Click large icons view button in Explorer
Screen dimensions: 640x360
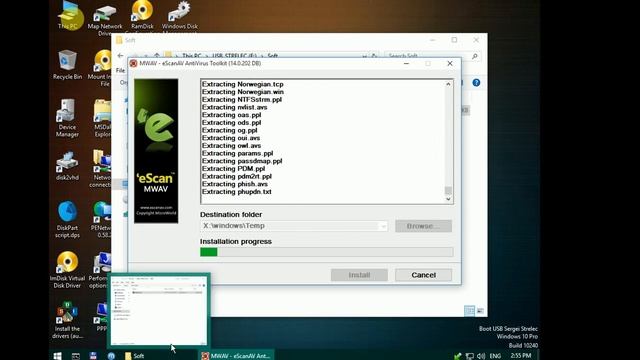click(480, 311)
